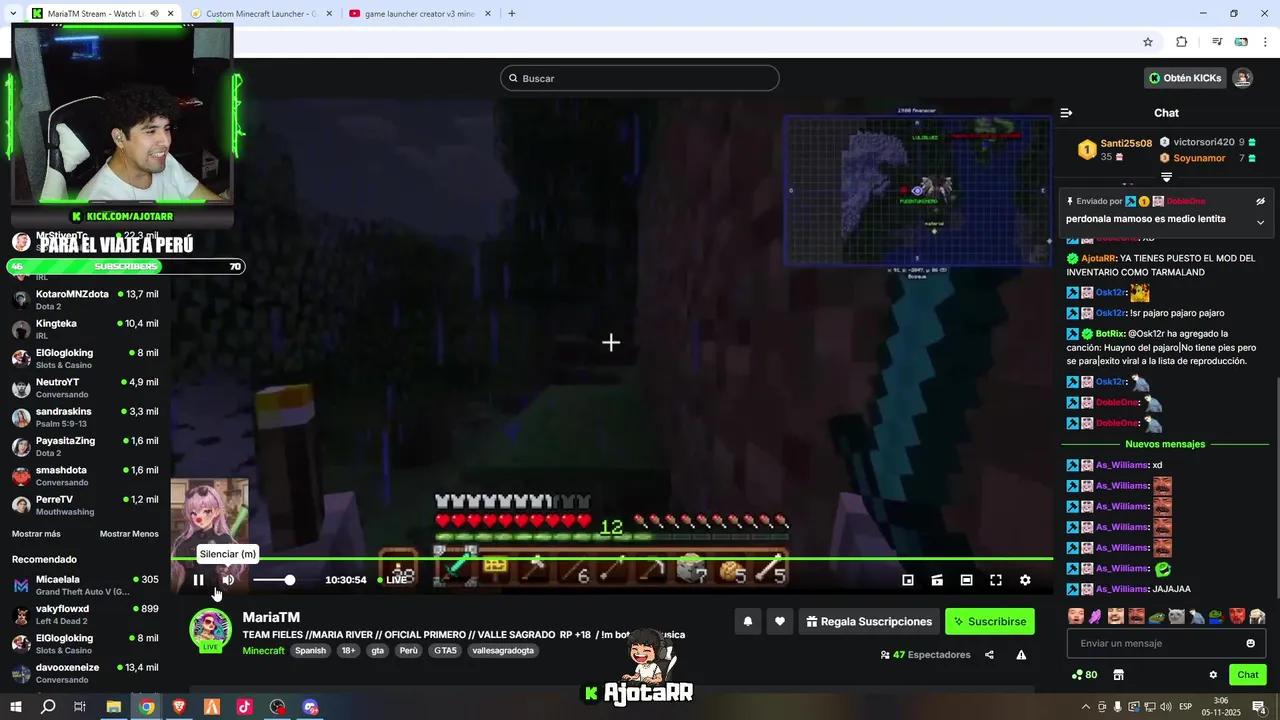The width and height of the screenshot is (1280, 720).
Task: Expand the pinned message chevron
Action: point(1260,222)
